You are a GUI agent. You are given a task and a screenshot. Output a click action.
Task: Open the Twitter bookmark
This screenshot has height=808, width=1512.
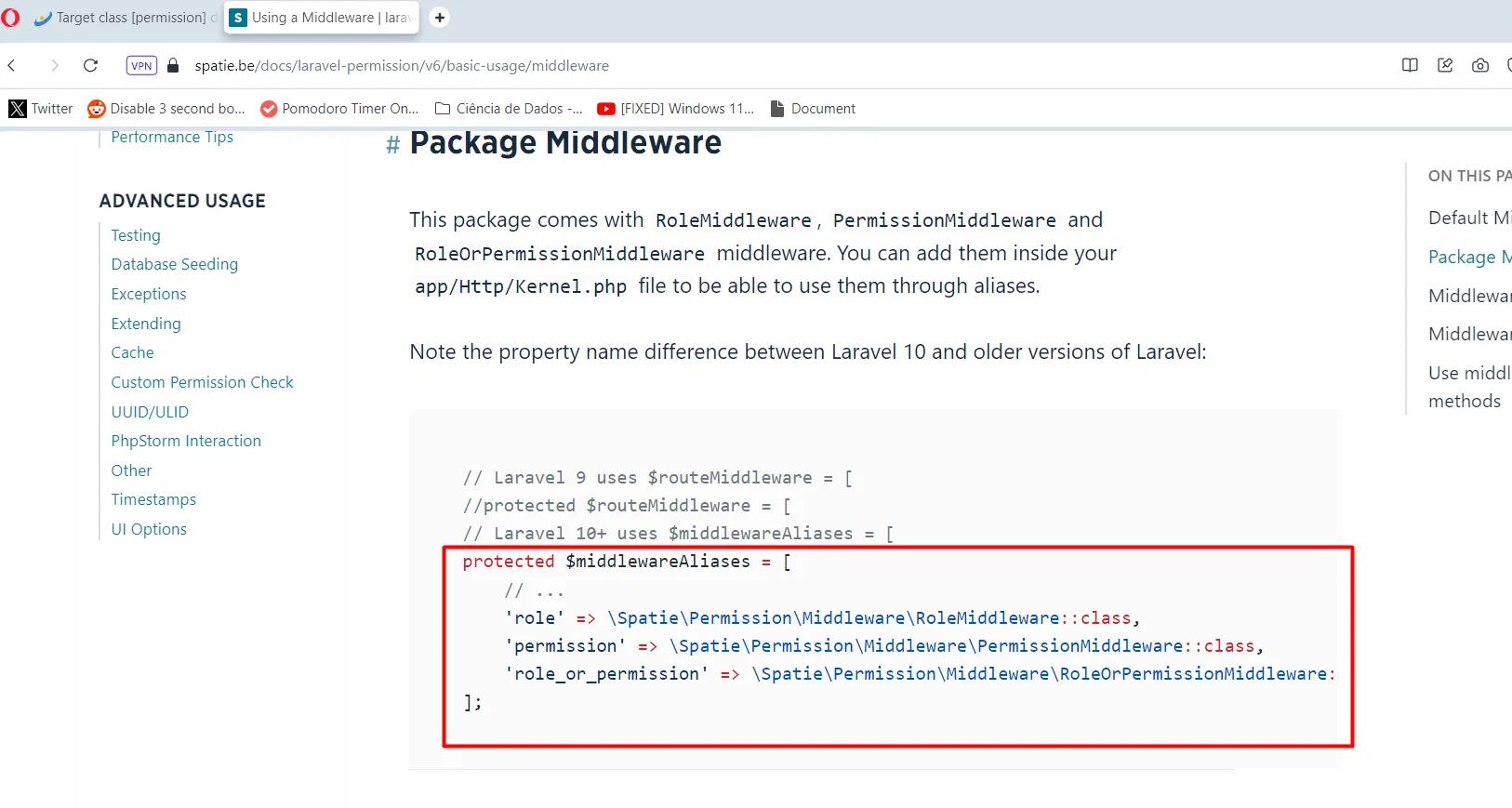tap(41, 109)
